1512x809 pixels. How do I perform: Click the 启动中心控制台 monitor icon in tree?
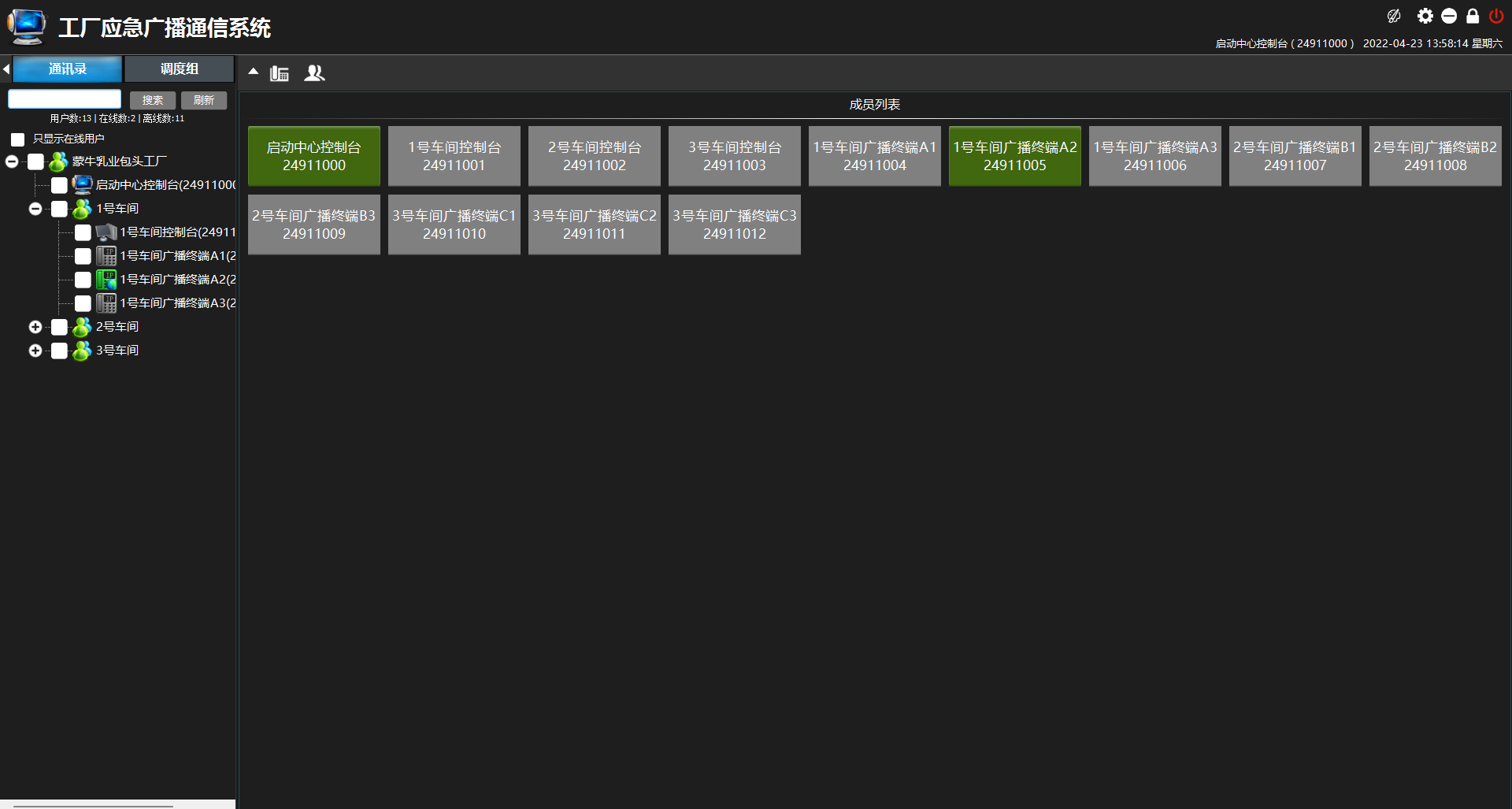(82, 184)
